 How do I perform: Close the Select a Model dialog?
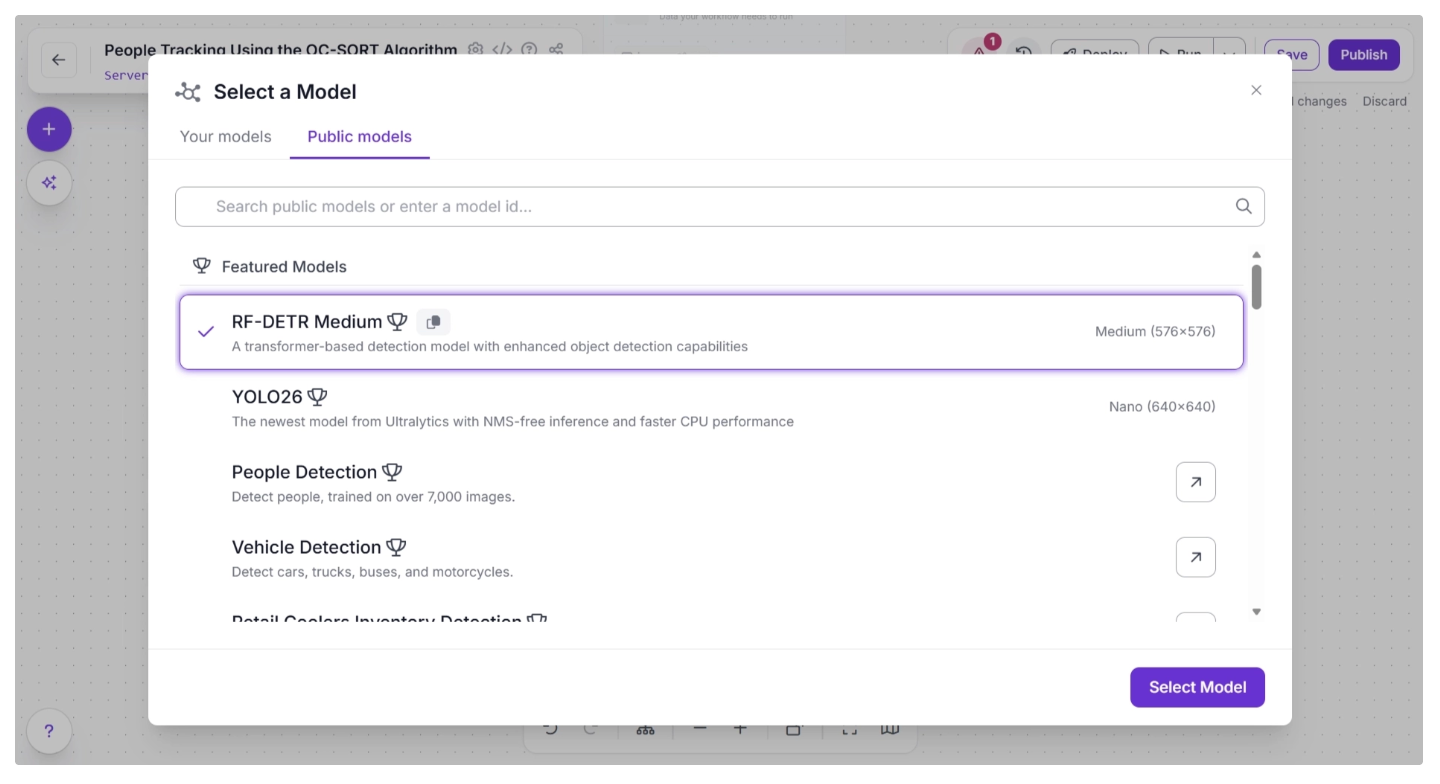(x=1256, y=90)
